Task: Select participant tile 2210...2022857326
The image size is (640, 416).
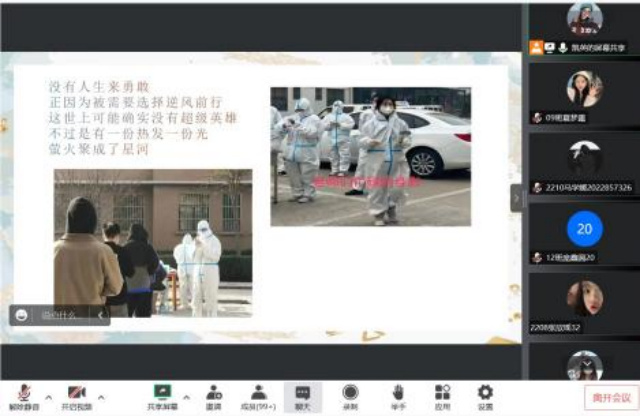Action: point(584,164)
